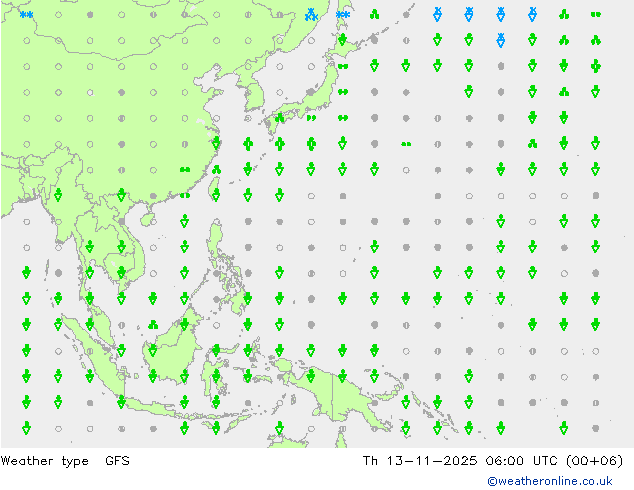Click the green rain symbol over Cambodia
The height and width of the screenshot is (490, 634).
tap(121, 273)
